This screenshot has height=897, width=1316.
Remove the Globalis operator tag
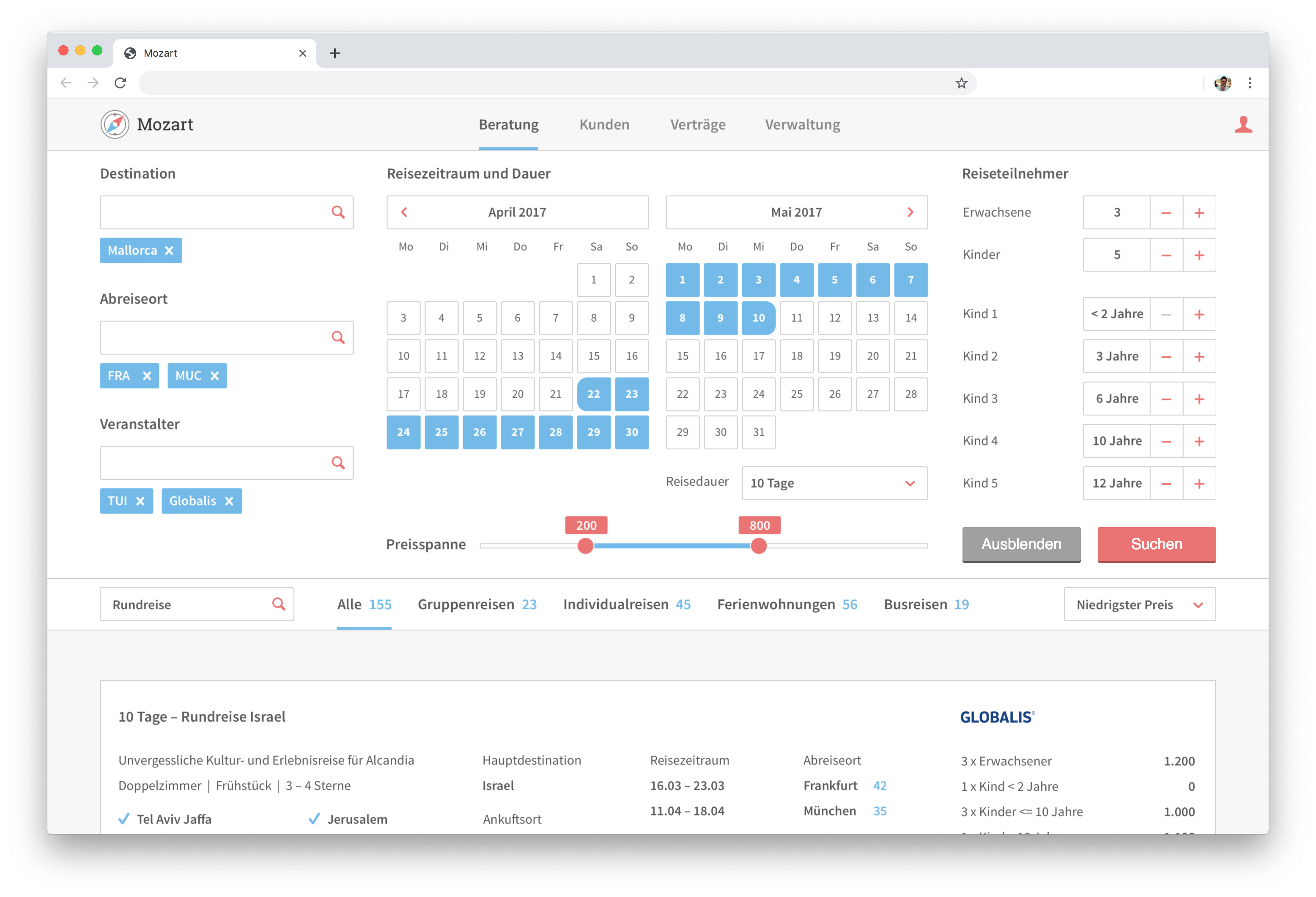(x=229, y=501)
